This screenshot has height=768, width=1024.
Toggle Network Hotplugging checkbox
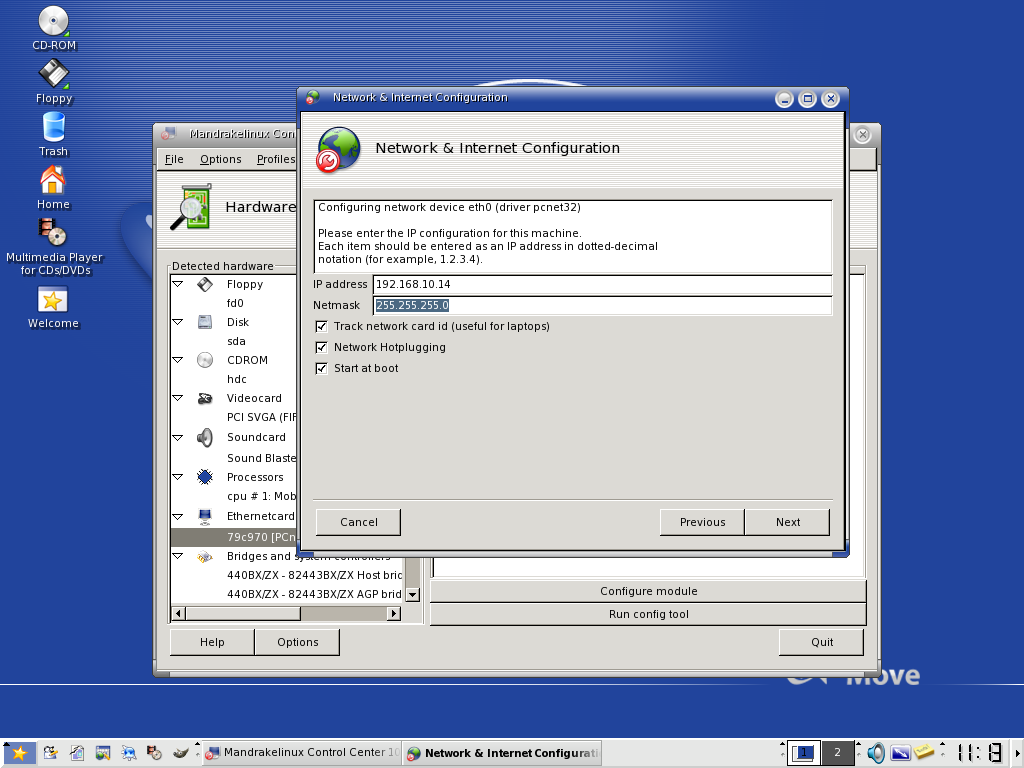(321, 347)
